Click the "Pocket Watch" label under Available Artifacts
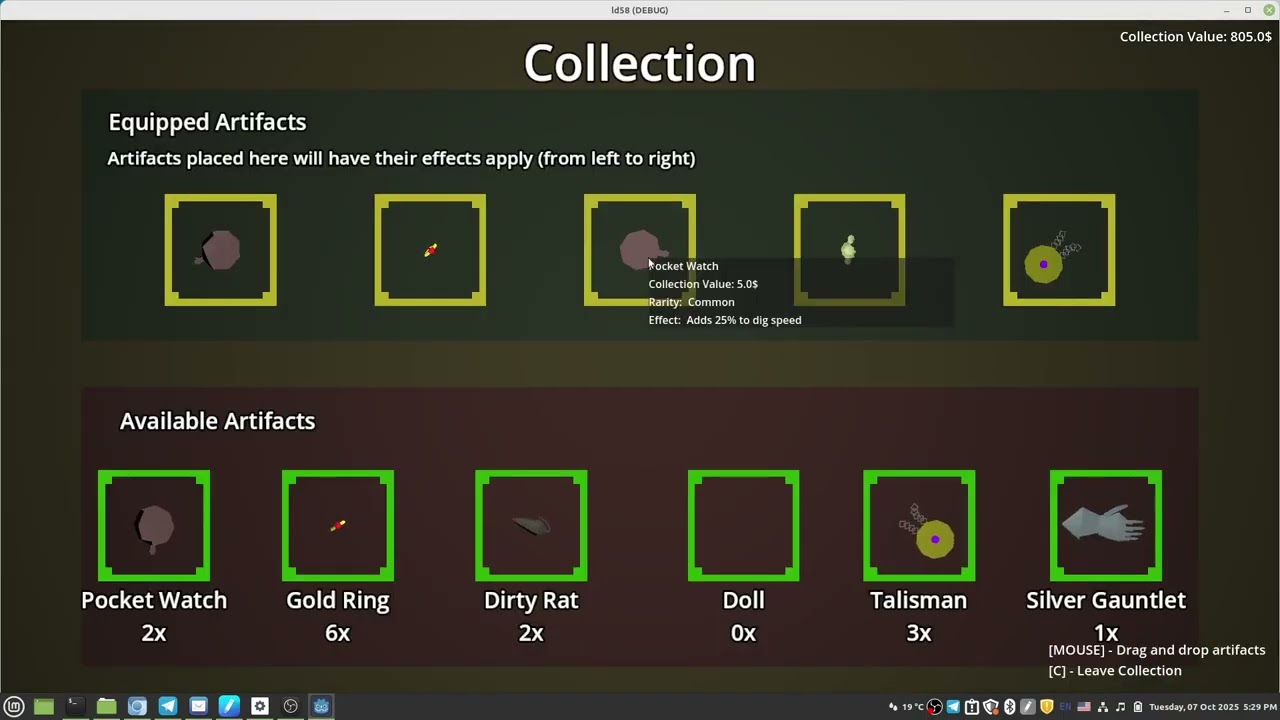Viewport: 1280px width, 720px height. 154,600
